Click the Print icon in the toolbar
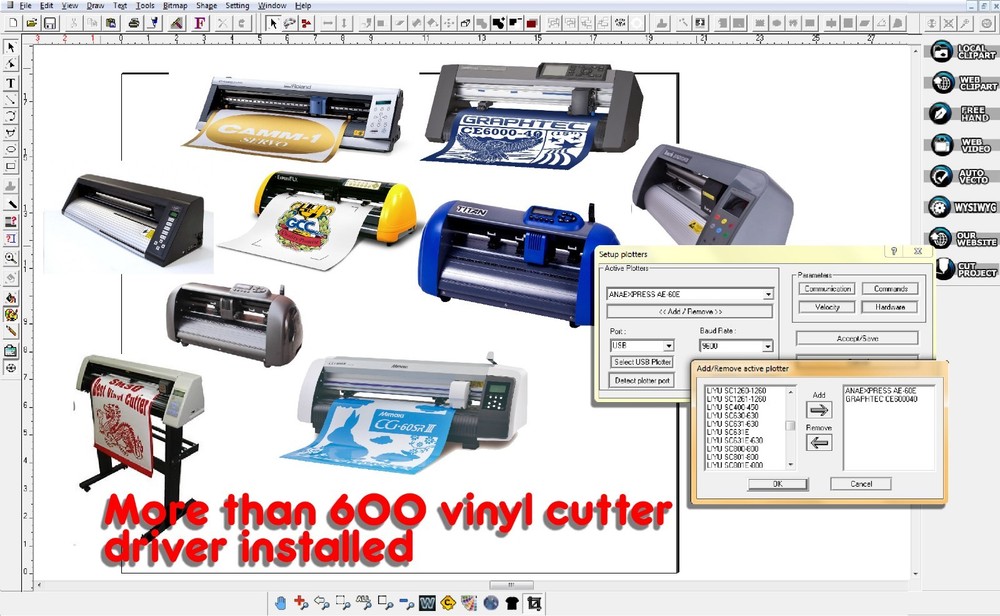Image resolution: width=1000 pixels, height=616 pixels. 134,24
